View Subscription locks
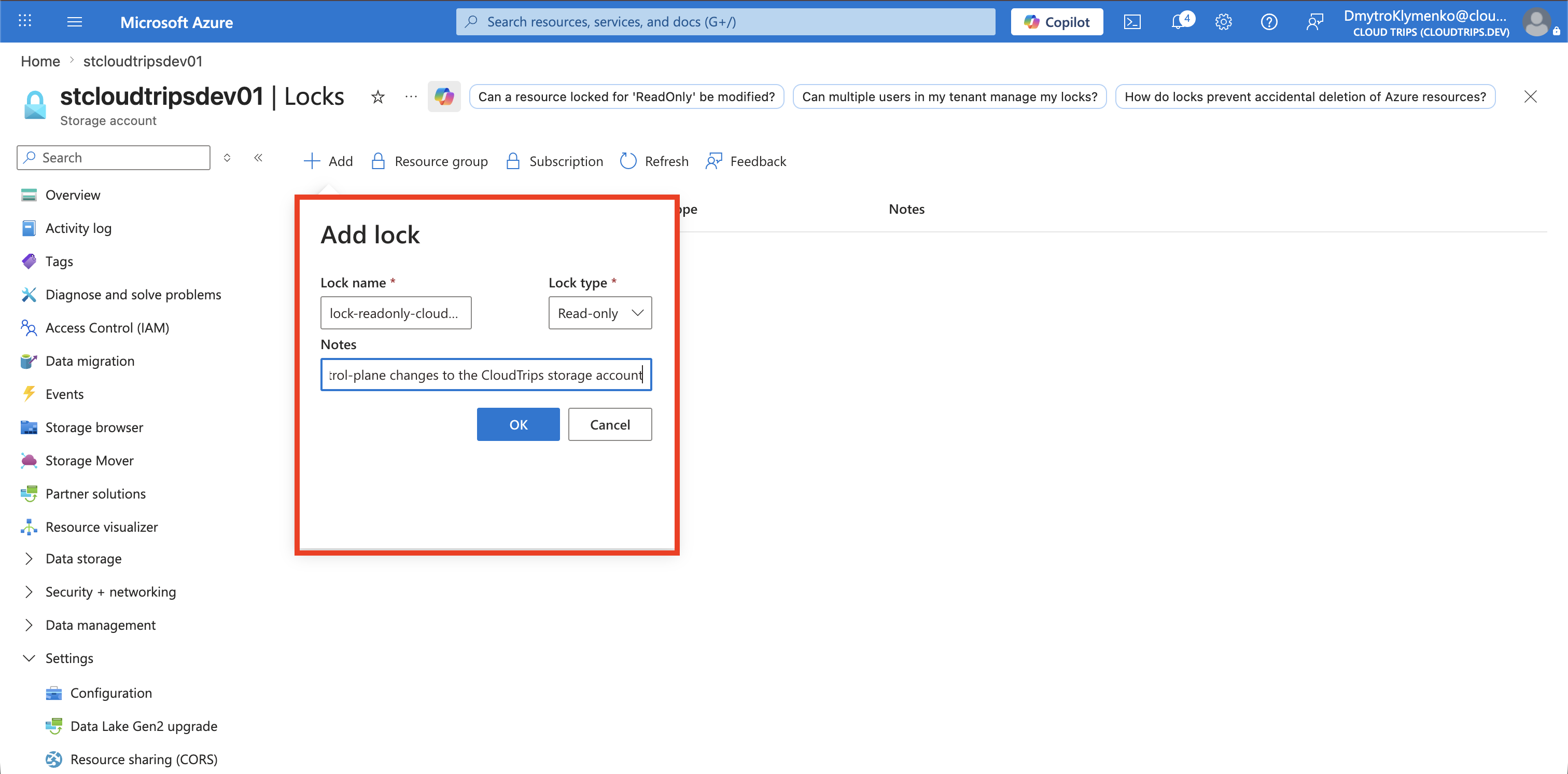1568x774 pixels. (554, 161)
